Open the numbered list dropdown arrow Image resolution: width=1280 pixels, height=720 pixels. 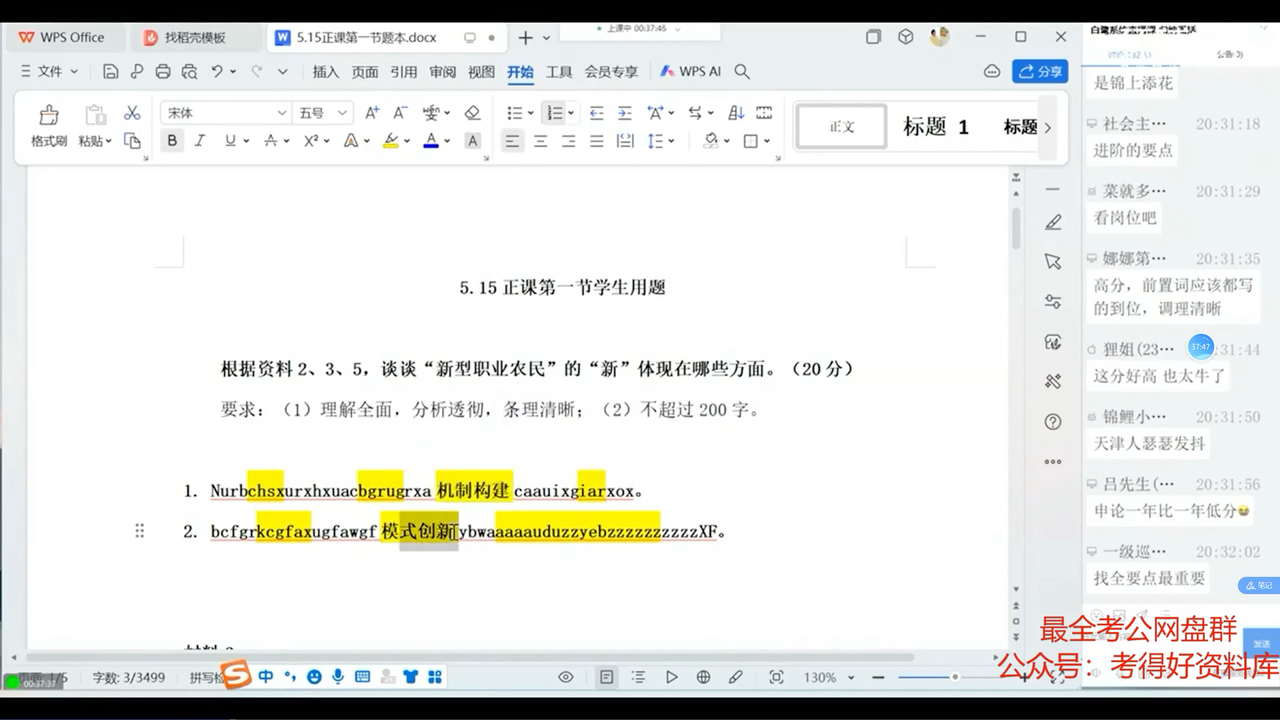(571, 113)
